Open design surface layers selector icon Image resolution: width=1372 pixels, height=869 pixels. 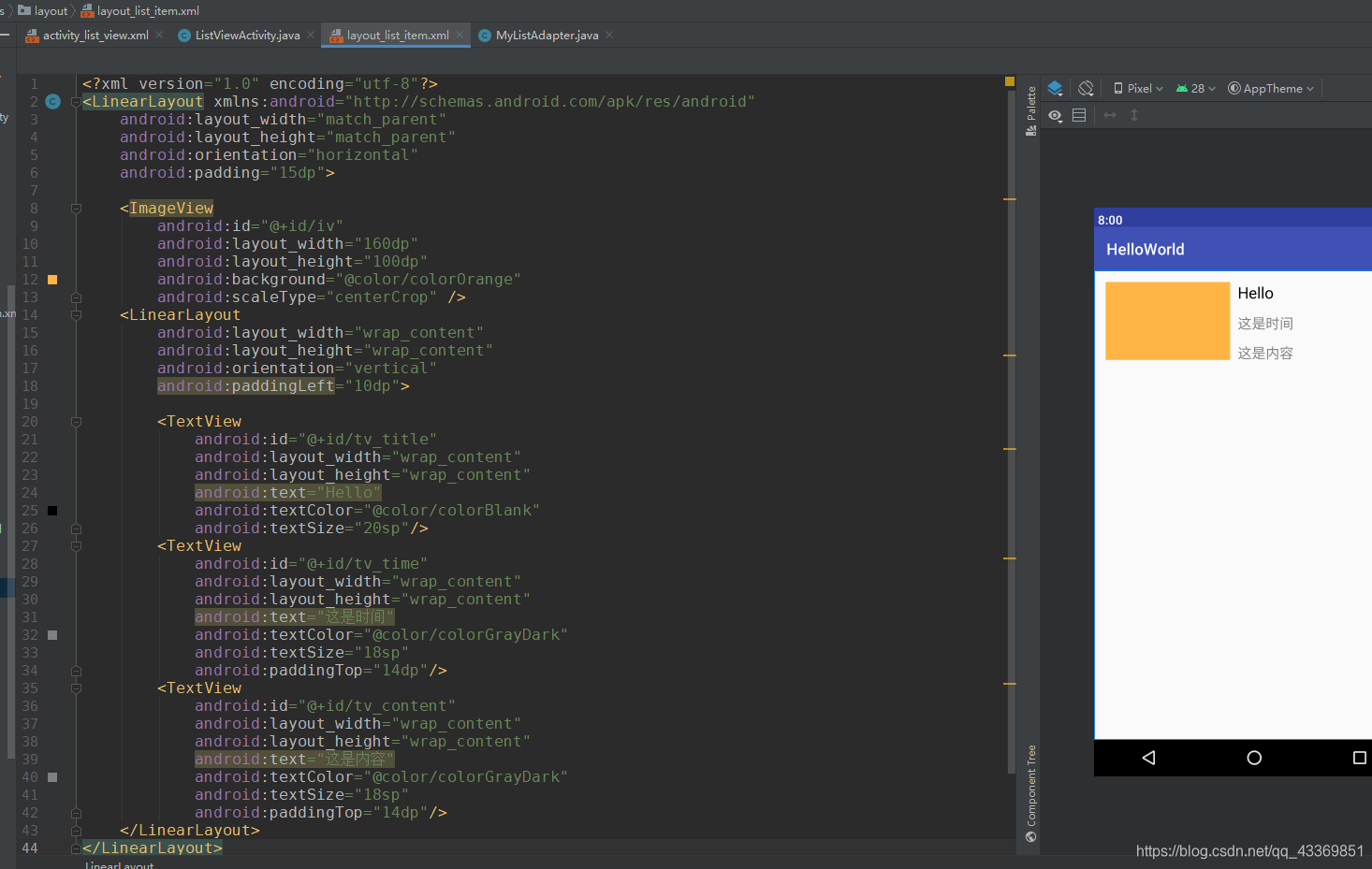point(1055,88)
